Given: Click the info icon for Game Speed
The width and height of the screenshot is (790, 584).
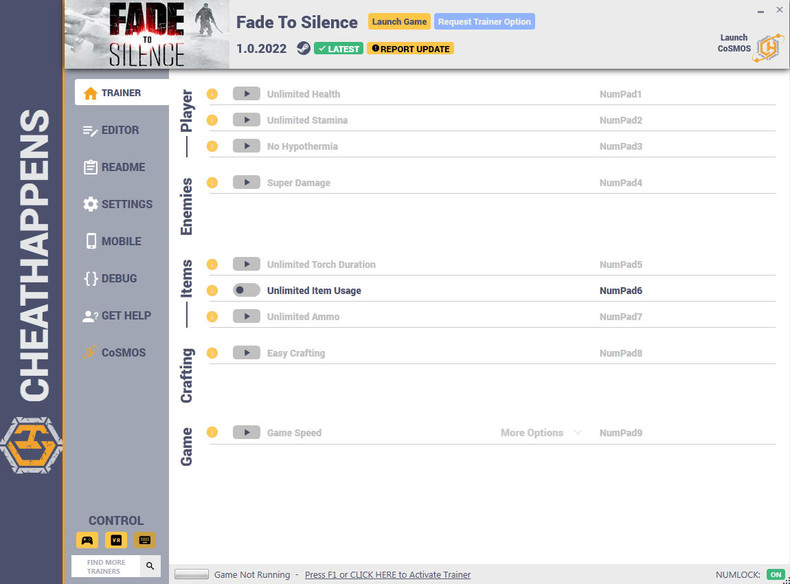Looking at the screenshot, I should click(212, 433).
